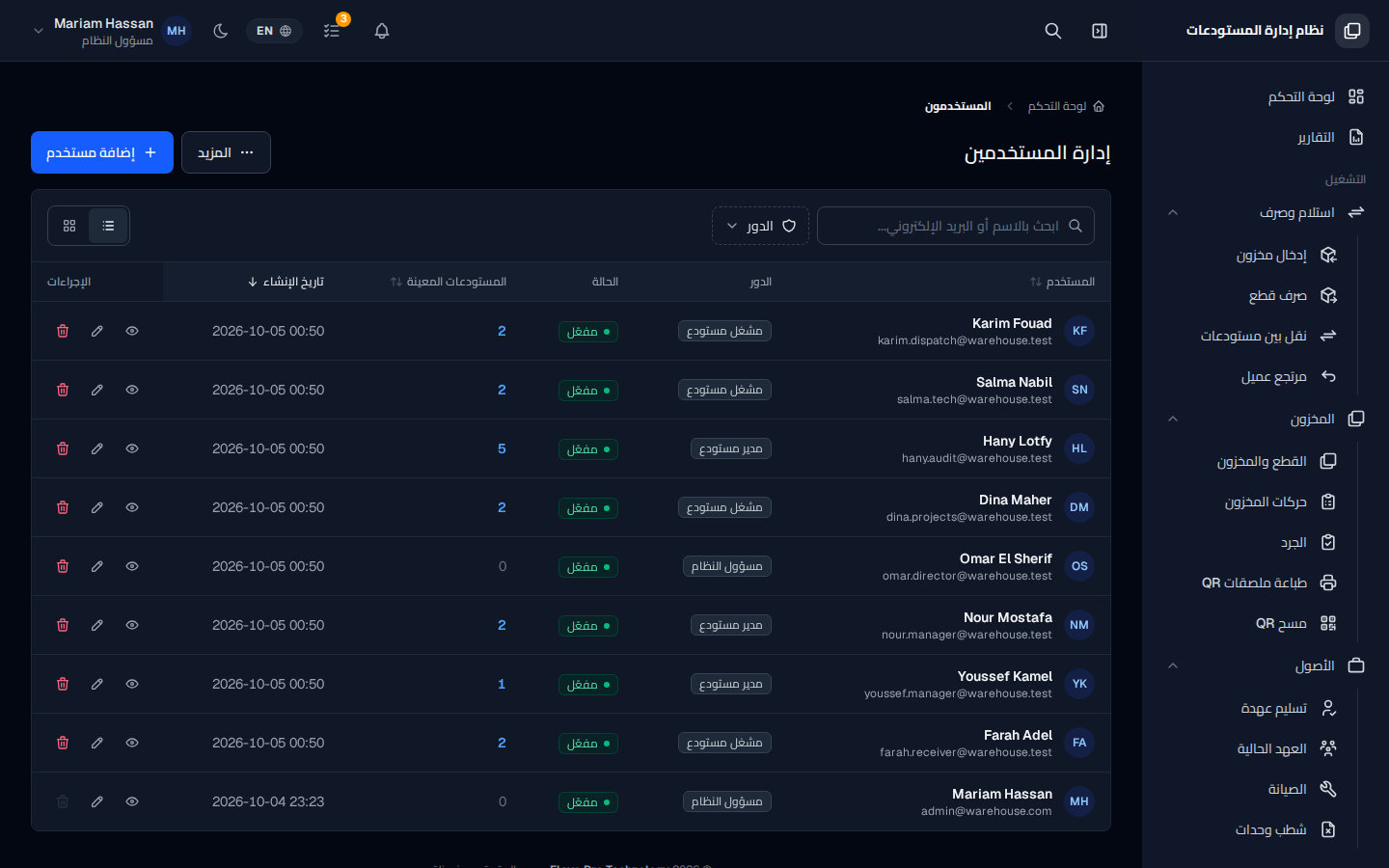Image resolution: width=1389 pixels, height=868 pixels.
Task: Open the tasks checklist icon with badge 3
Action: [x=332, y=31]
